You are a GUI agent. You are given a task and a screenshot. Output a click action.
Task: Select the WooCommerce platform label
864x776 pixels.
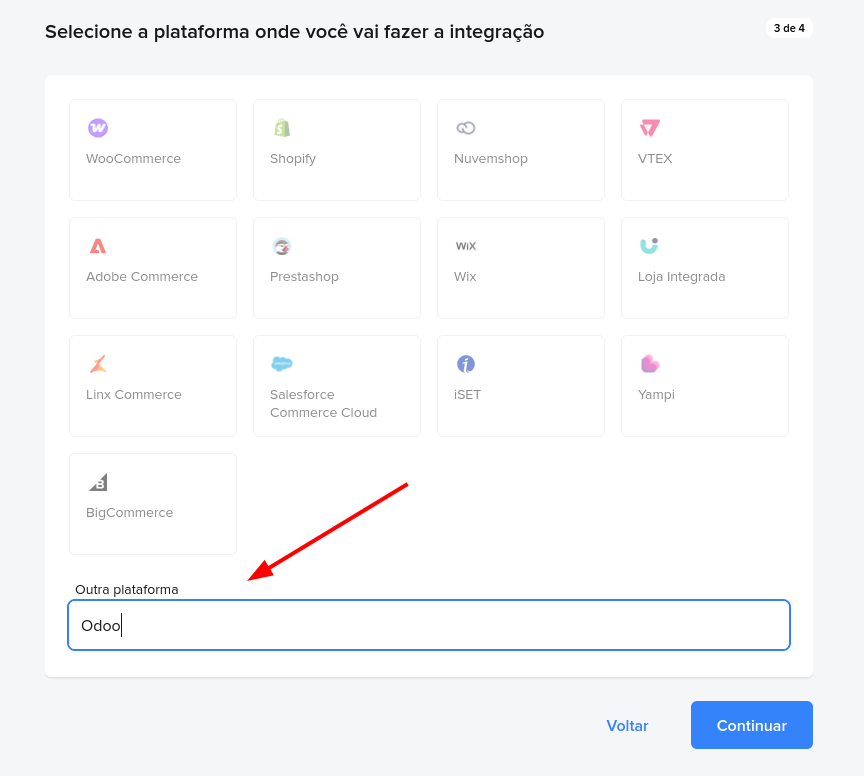tap(133, 159)
